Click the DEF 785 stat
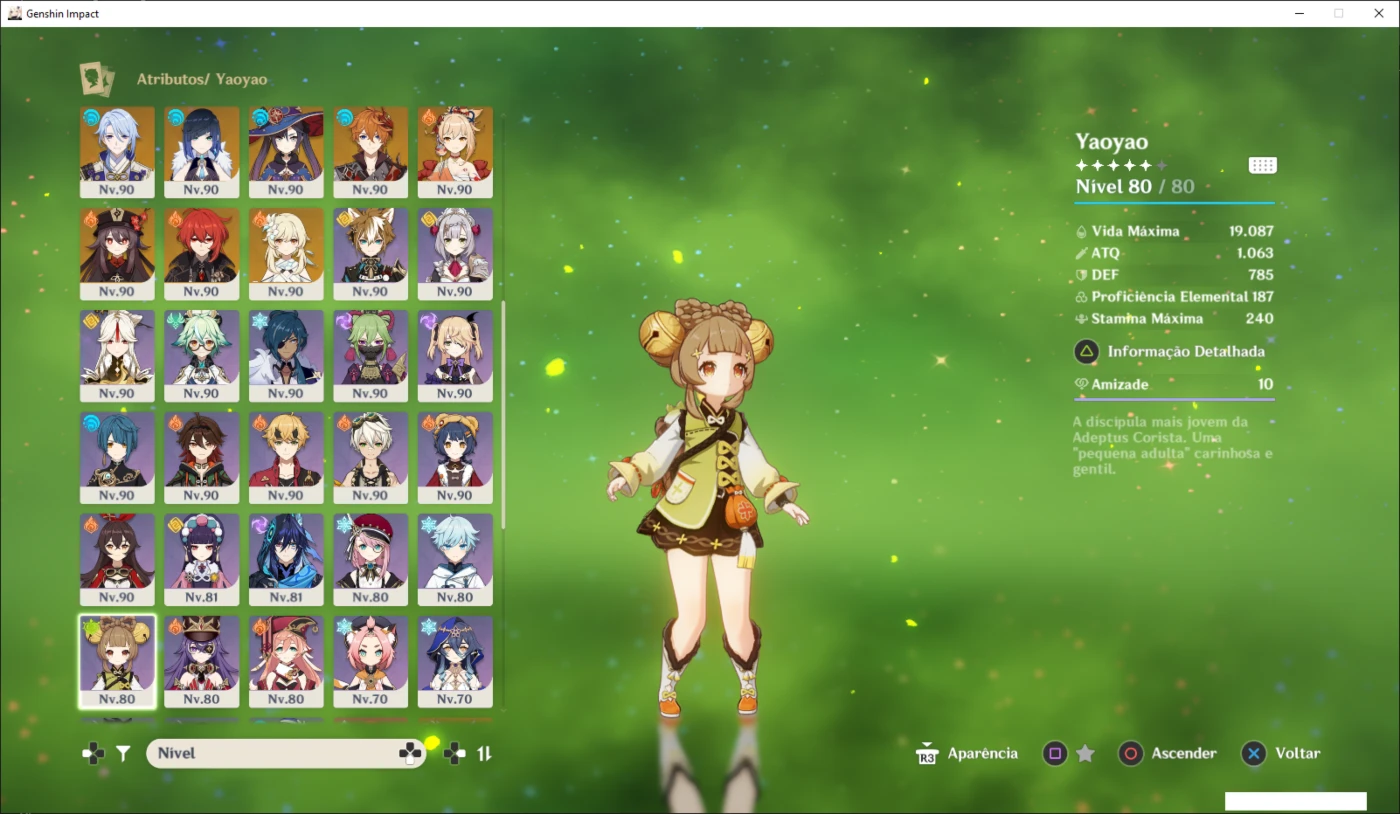 1174,275
